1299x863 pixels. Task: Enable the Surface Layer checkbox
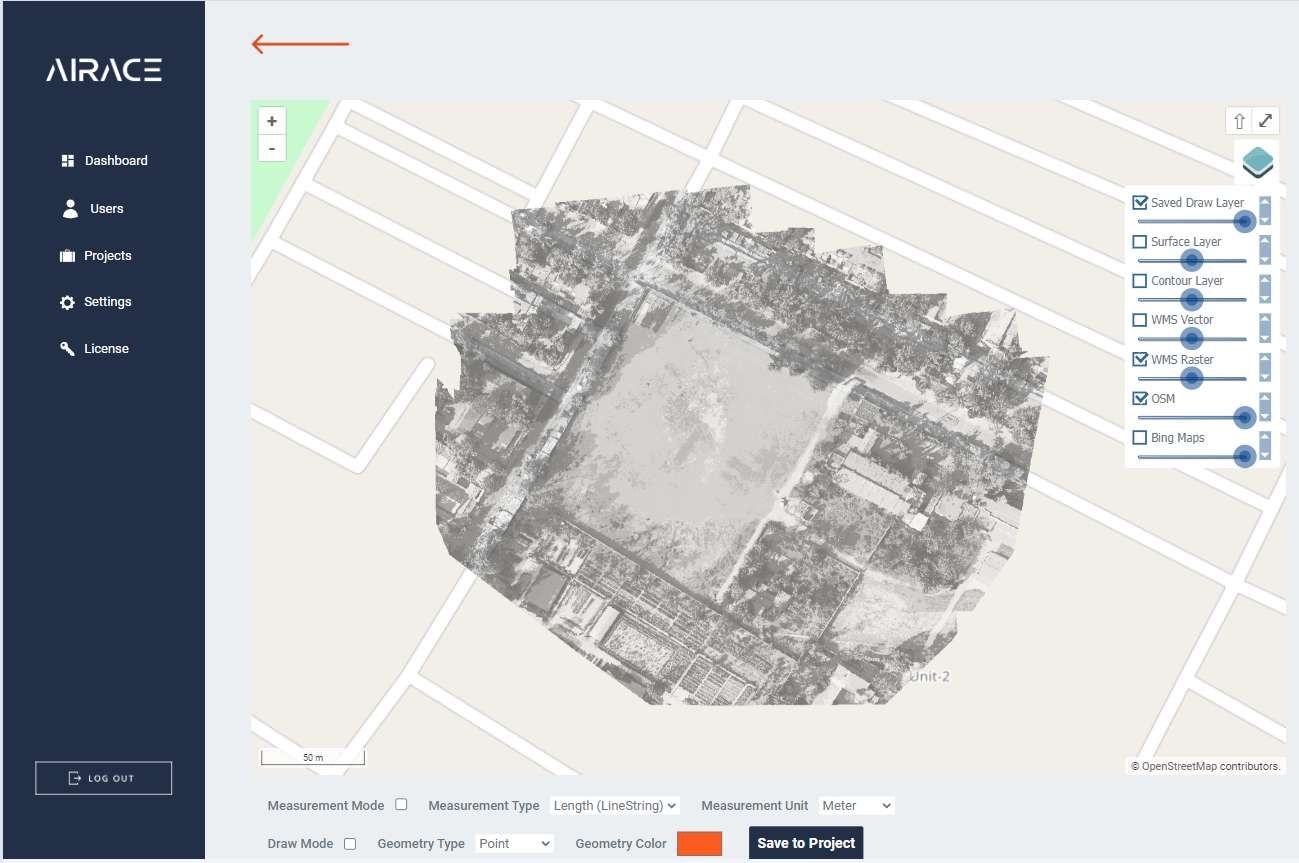coord(1140,241)
